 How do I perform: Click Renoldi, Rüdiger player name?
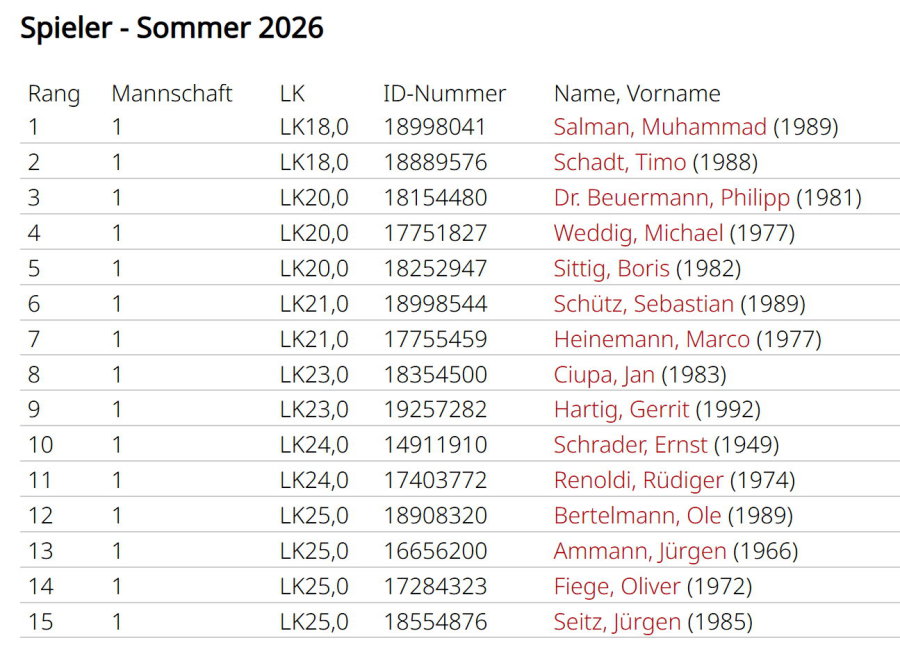coord(637,480)
